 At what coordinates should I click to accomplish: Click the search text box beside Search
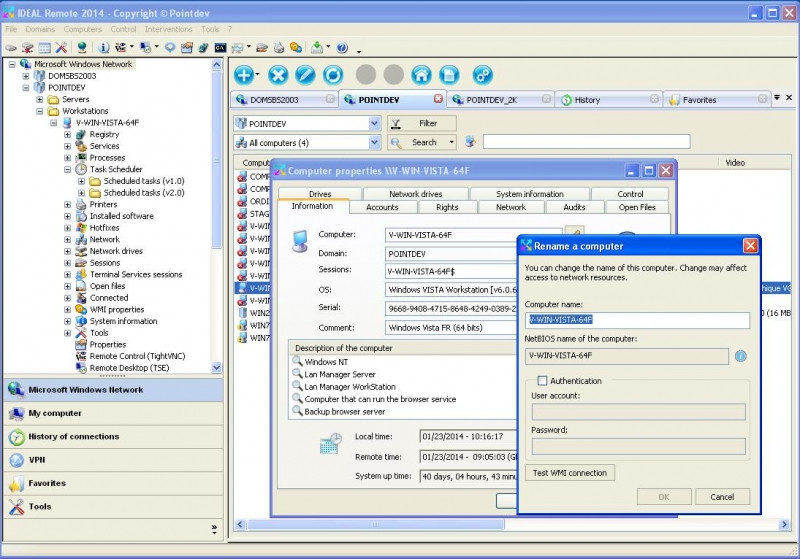click(x=586, y=141)
